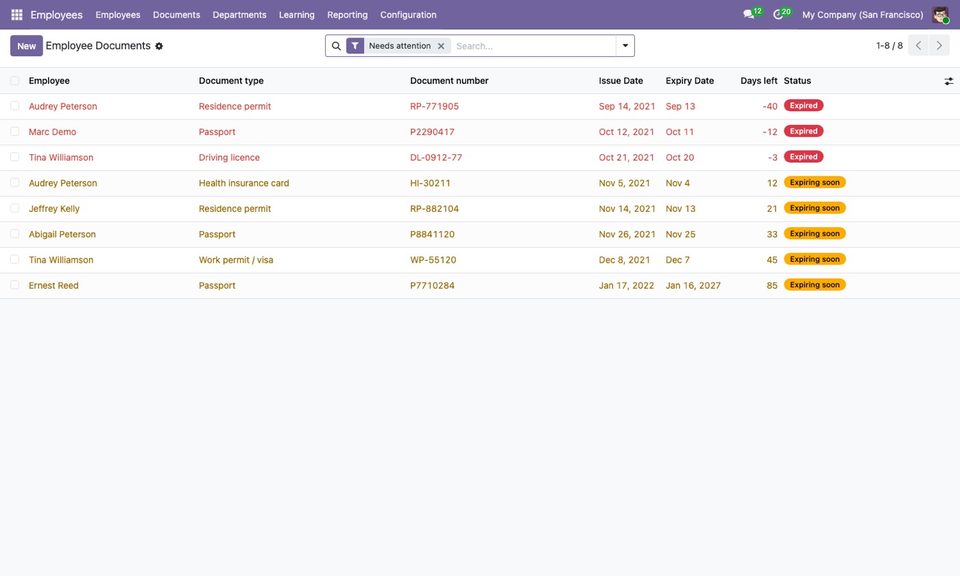Open the Departments menu
The width and height of the screenshot is (960, 576).
coord(239,15)
